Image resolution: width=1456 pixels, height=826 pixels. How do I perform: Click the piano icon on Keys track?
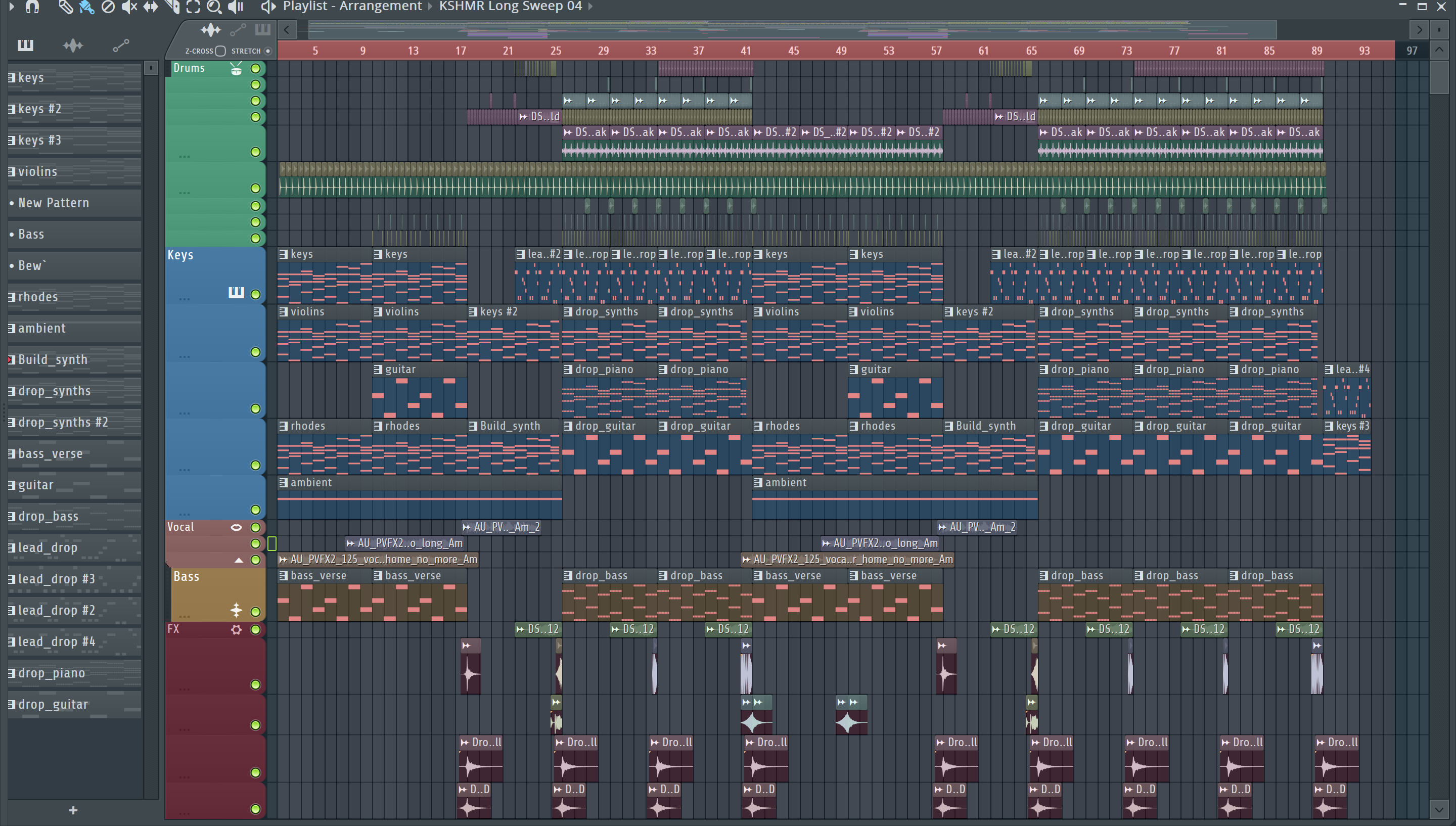tap(236, 293)
